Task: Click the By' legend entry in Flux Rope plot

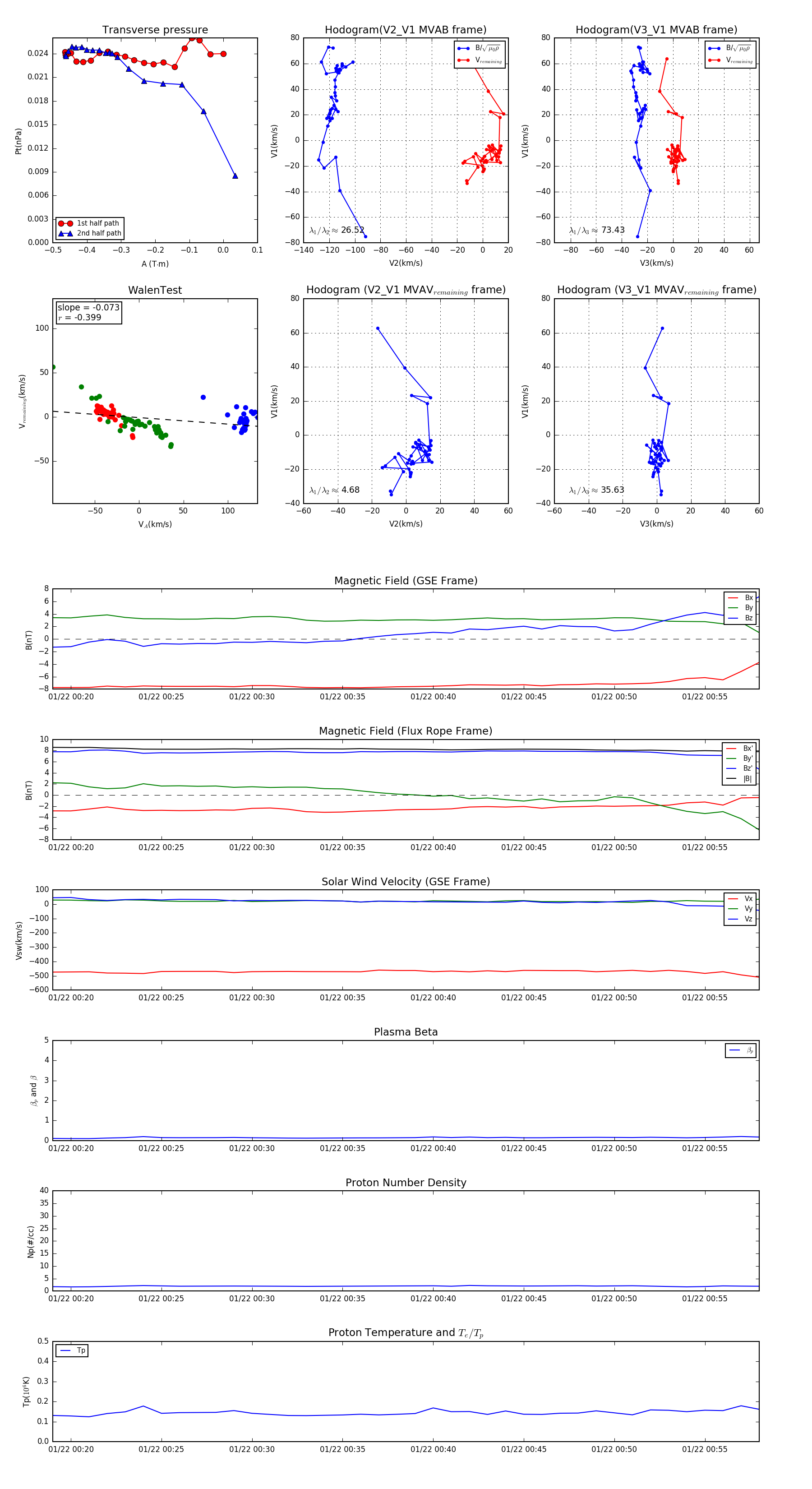Action: (x=739, y=758)
